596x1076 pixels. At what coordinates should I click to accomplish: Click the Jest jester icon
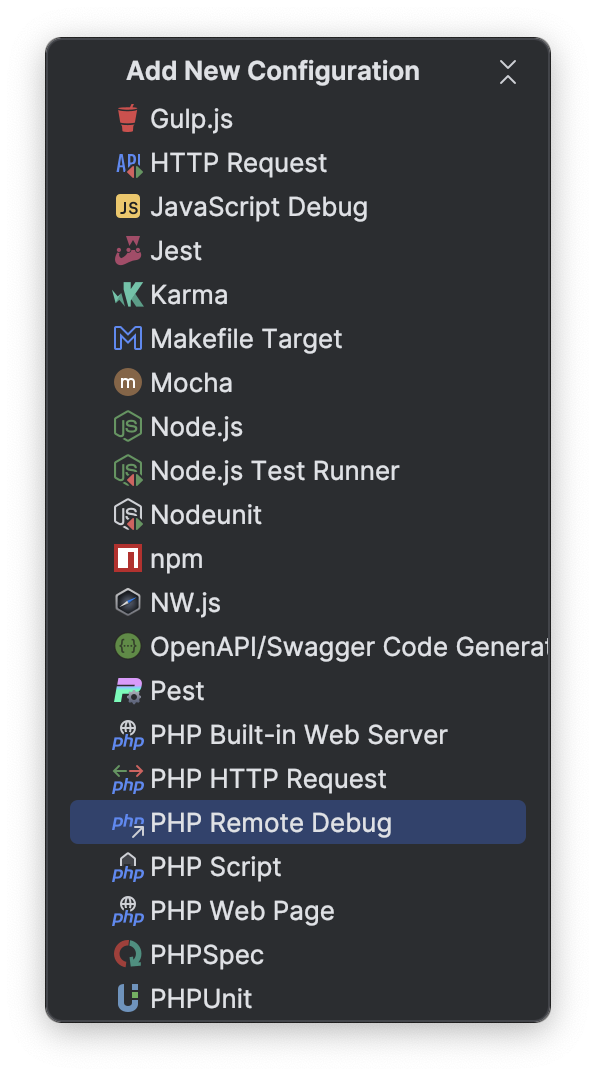pos(128,250)
